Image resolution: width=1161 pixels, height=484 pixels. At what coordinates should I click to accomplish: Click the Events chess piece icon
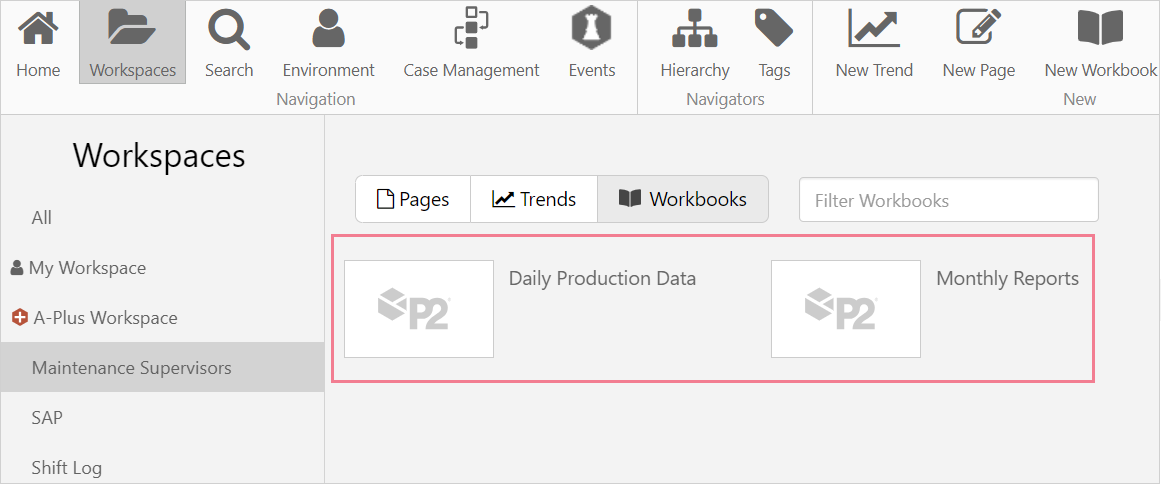[592, 28]
